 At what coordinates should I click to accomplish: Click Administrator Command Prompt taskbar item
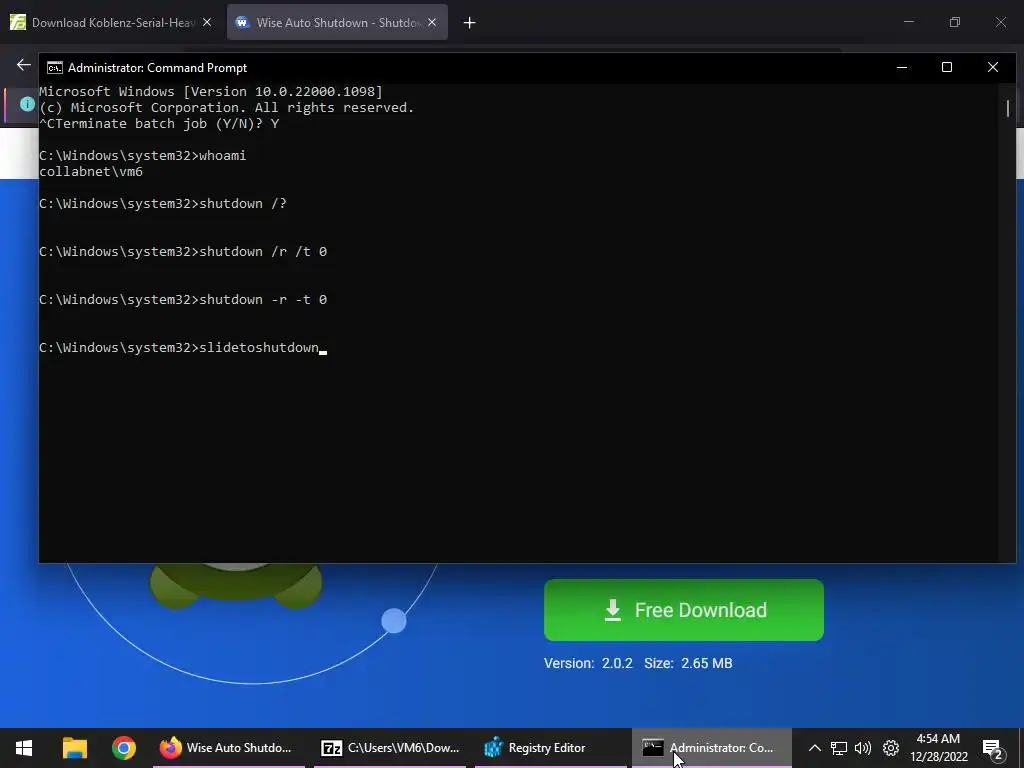(712, 748)
